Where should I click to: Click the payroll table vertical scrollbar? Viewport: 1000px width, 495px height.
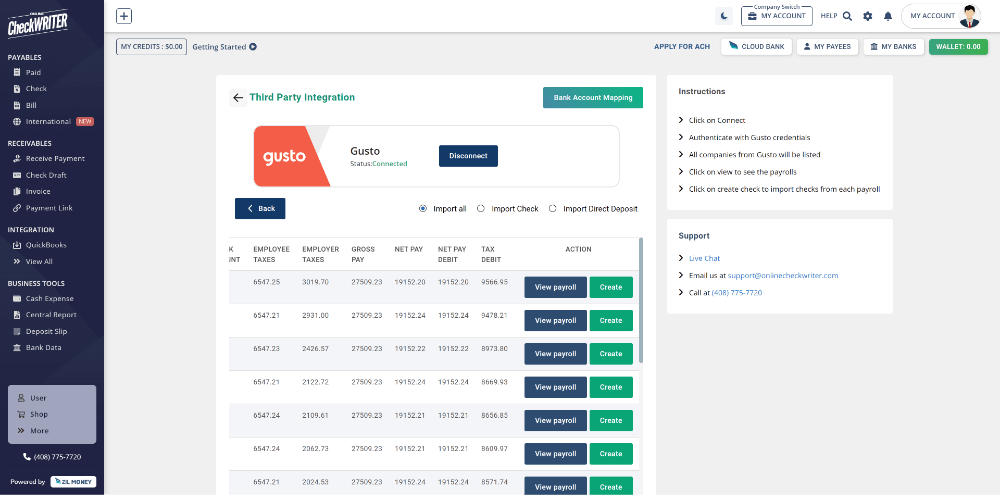[x=640, y=300]
